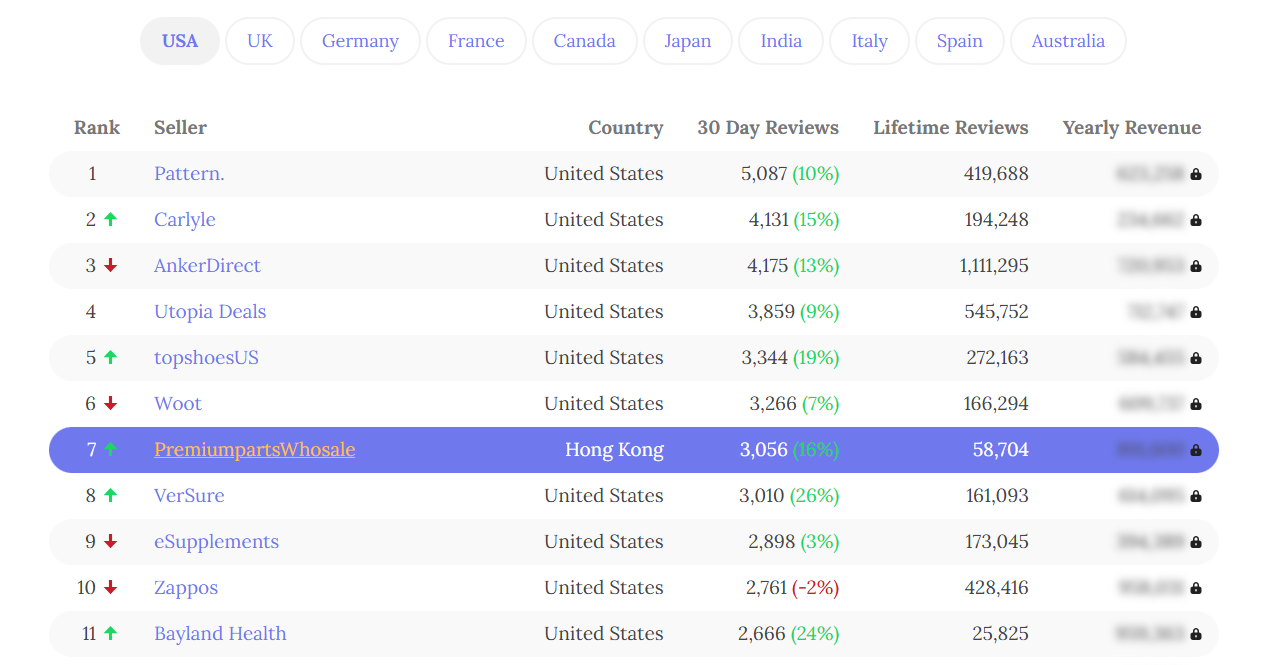Click the 3,344 (19%) reviews cell
The width and height of the screenshot is (1287, 665).
[x=791, y=358]
